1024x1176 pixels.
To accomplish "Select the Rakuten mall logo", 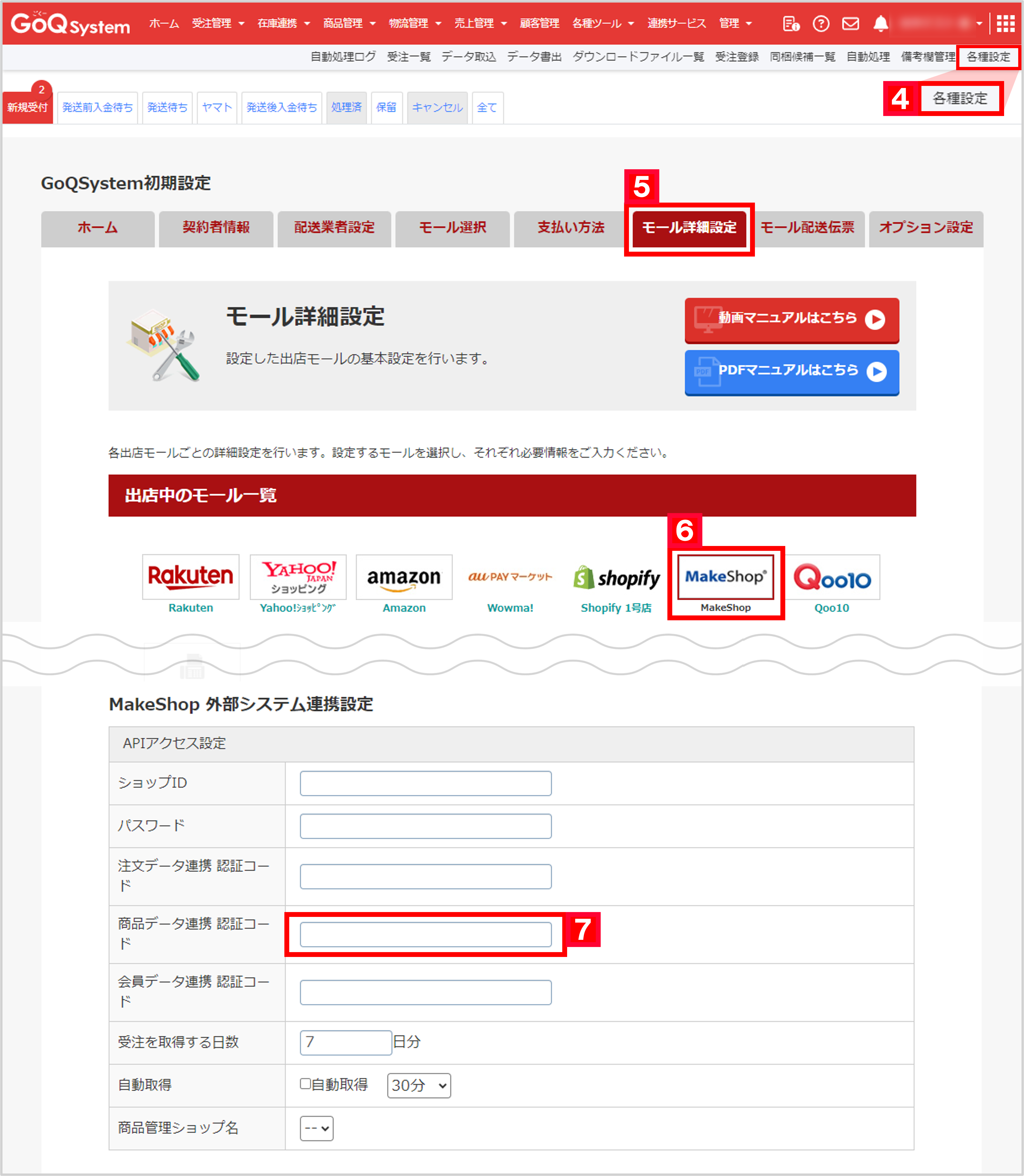I will pyautogui.click(x=190, y=577).
